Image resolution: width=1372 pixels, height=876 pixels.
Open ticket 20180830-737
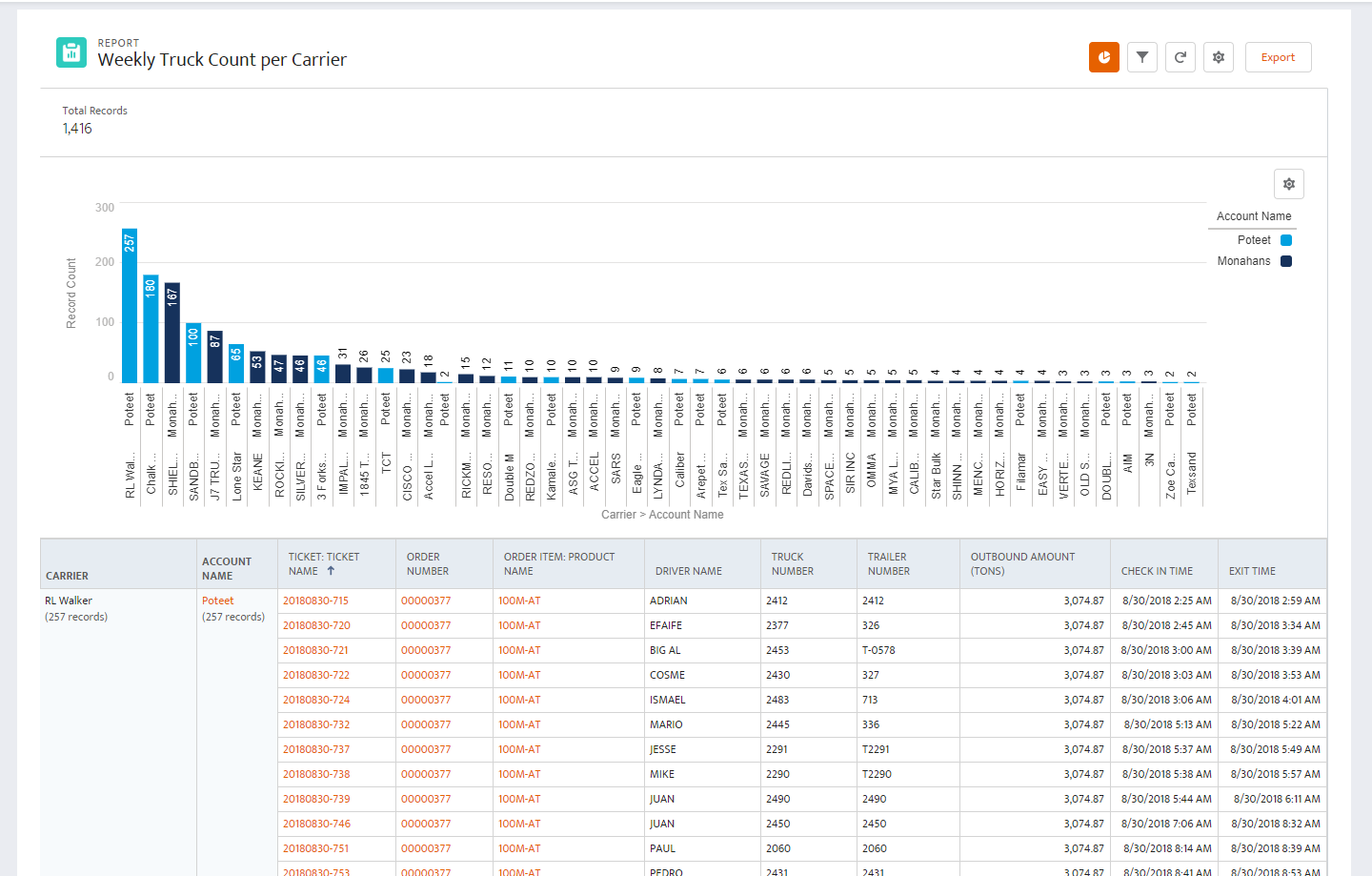click(x=316, y=749)
